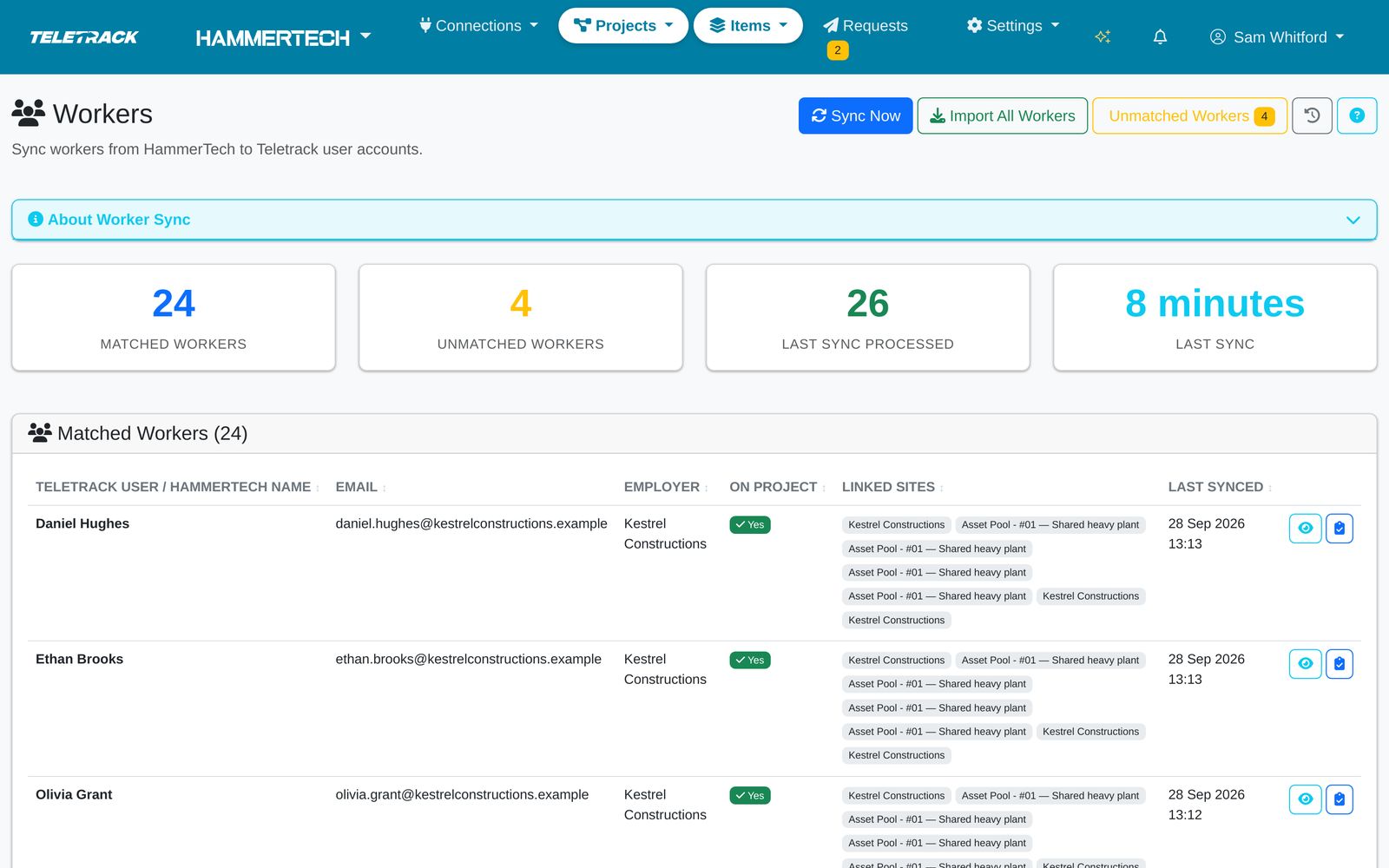View Olivia Grant details with eye icon
Screen dimensions: 1389x868
tap(1305, 799)
